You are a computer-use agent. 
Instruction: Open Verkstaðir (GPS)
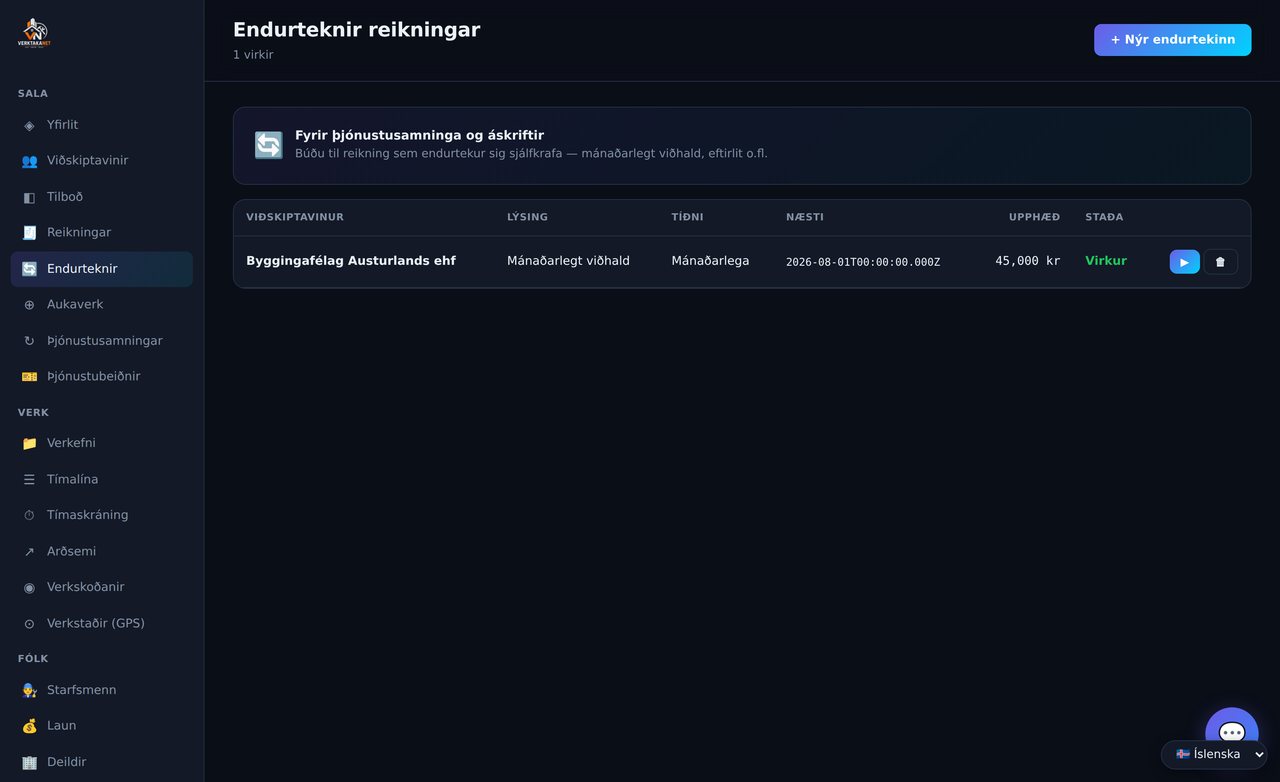point(102,623)
